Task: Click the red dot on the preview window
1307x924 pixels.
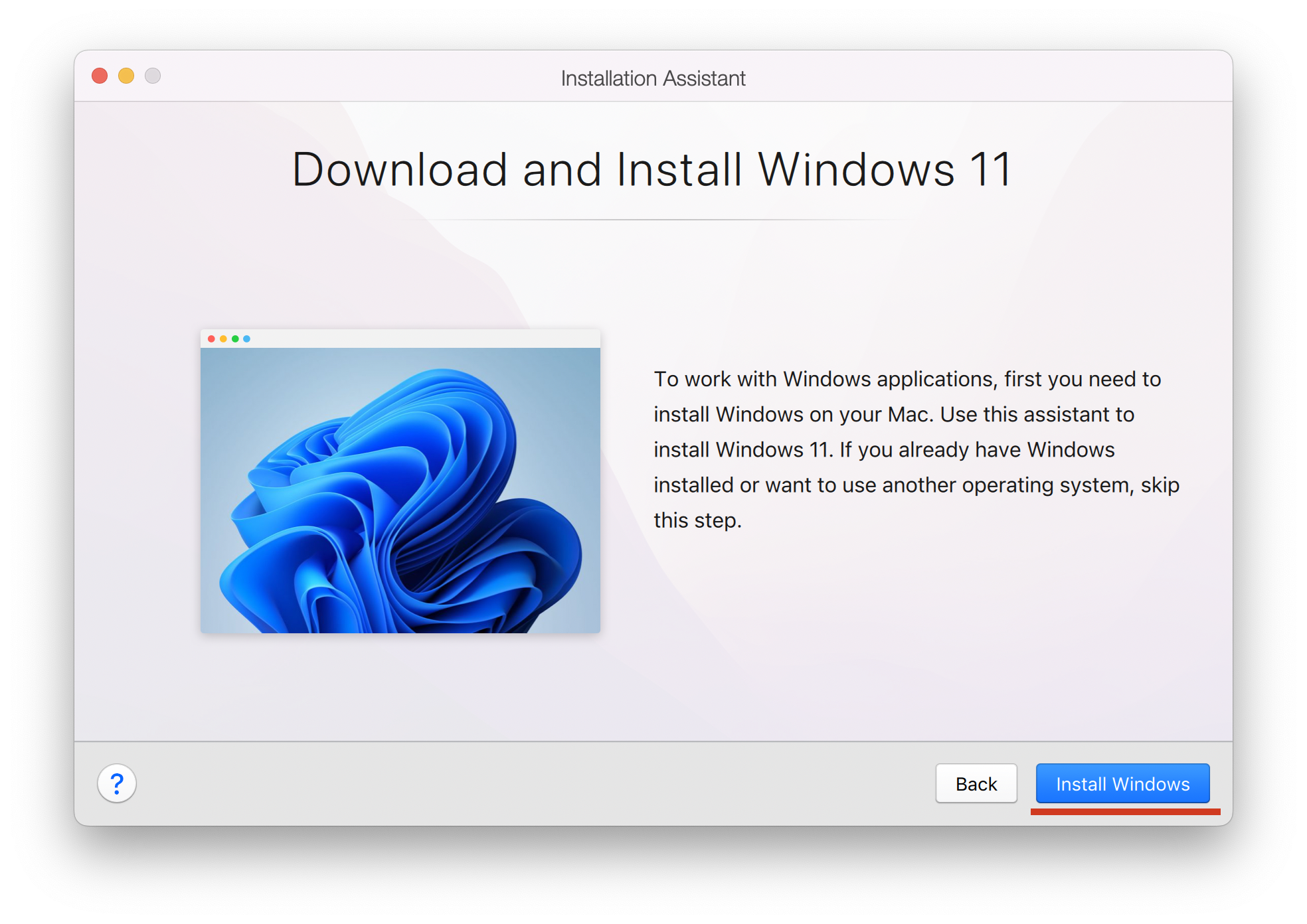Action: pyautogui.click(x=211, y=338)
